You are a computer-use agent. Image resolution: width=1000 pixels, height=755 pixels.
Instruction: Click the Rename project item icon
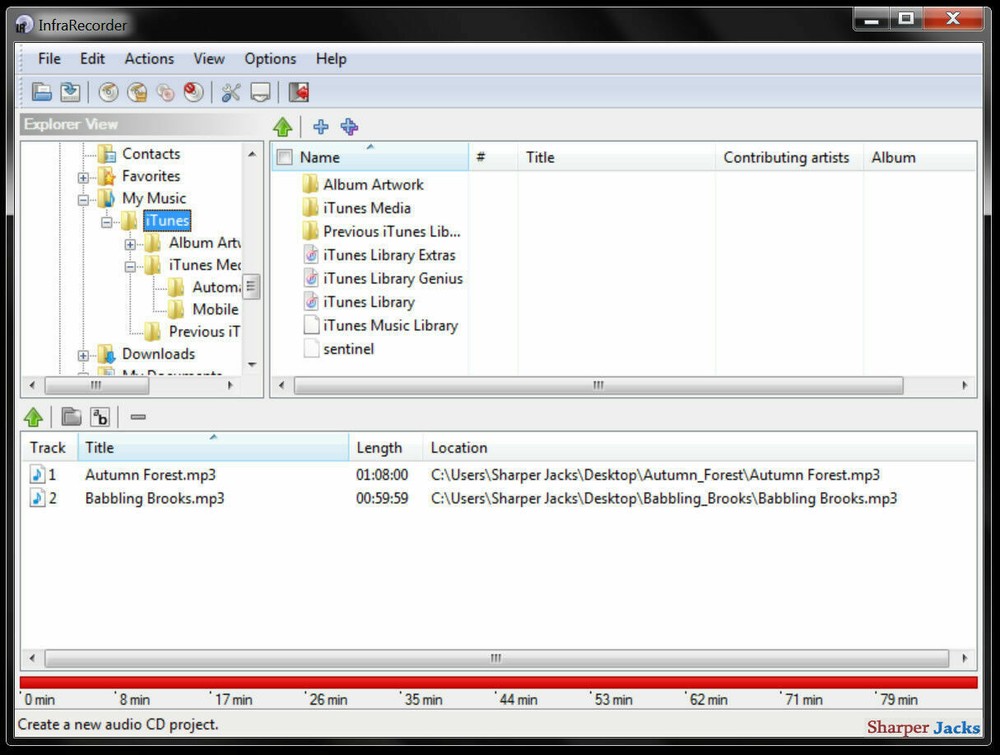click(x=99, y=417)
